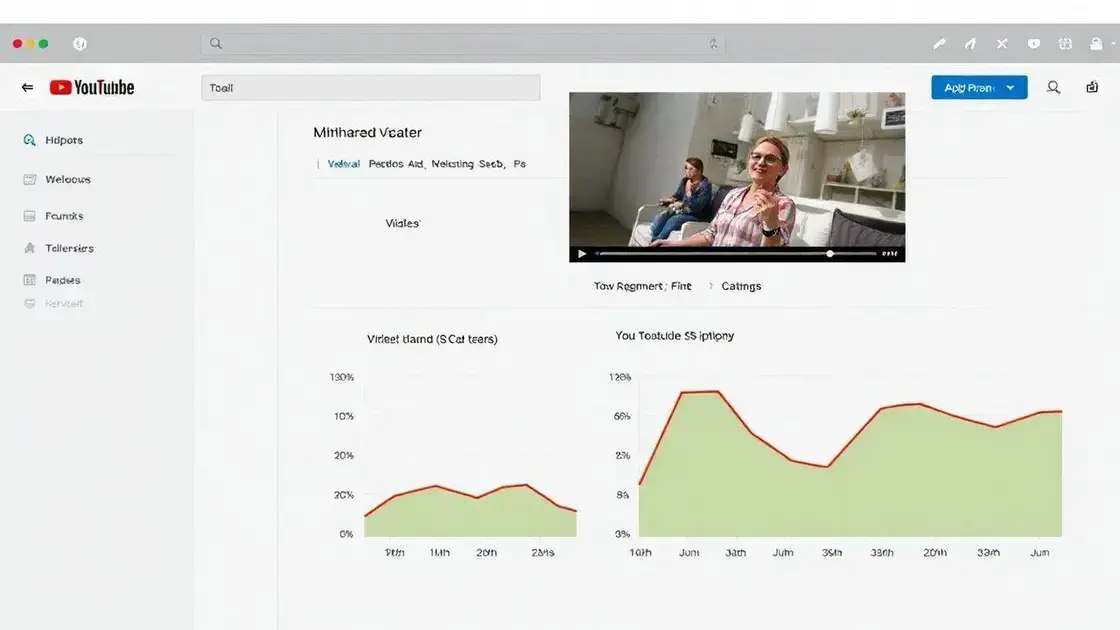The width and height of the screenshot is (1120, 630).
Task: Go back with the left arrow icon
Action: pyautogui.click(x=27, y=87)
